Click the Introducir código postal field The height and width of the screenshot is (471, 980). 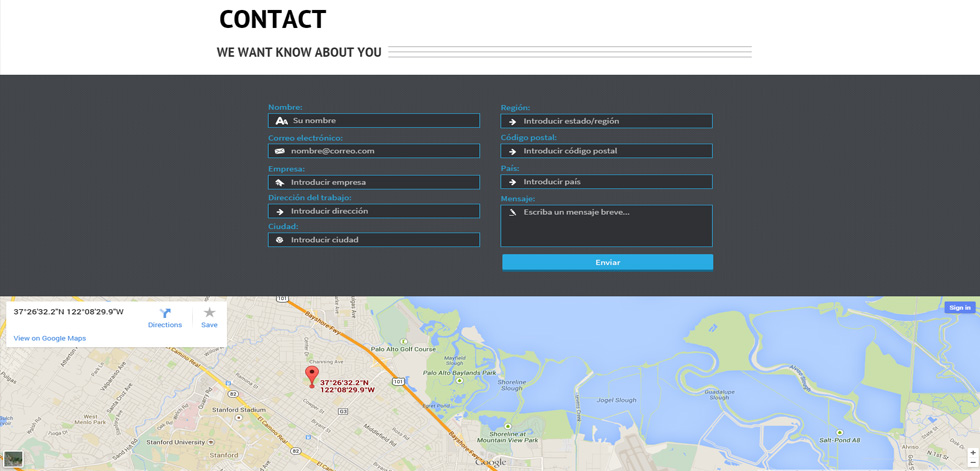[606, 151]
